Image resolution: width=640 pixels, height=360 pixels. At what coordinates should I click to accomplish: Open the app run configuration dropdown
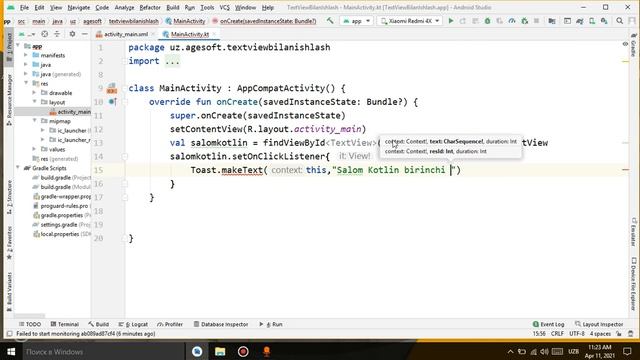(357, 20)
